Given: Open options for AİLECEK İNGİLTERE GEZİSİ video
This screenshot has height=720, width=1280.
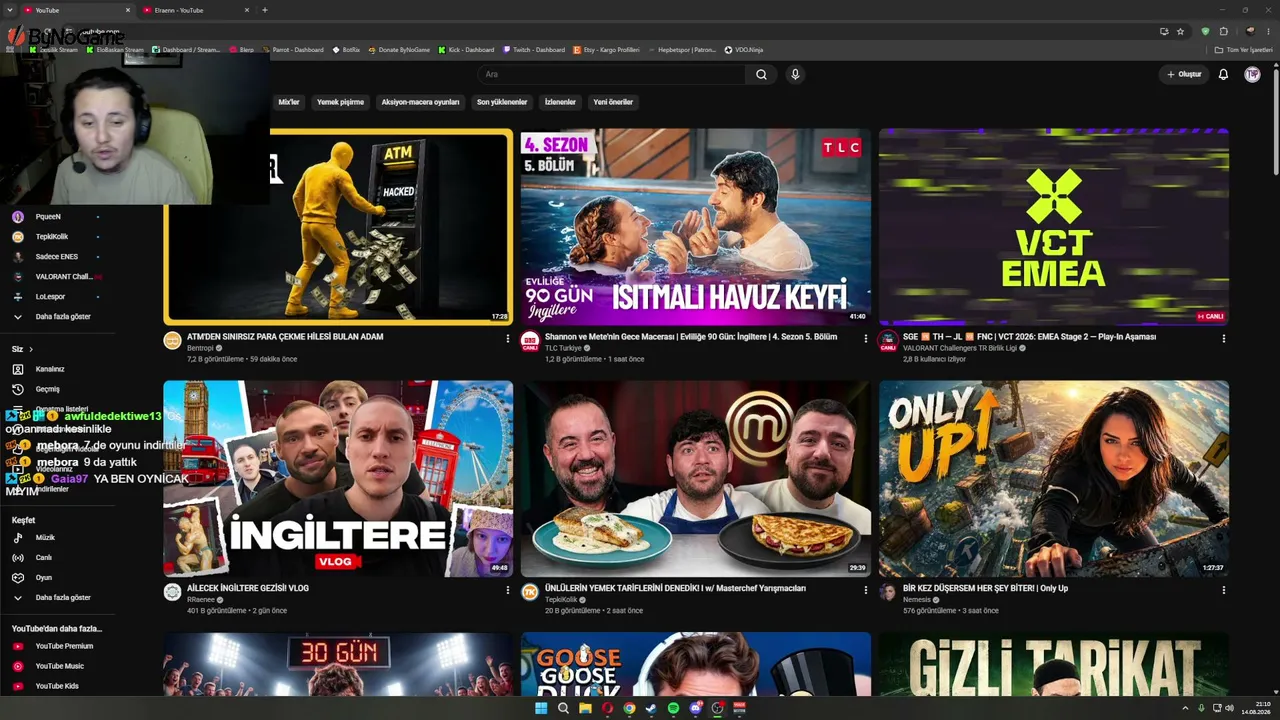Looking at the screenshot, I should click(x=507, y=590).
